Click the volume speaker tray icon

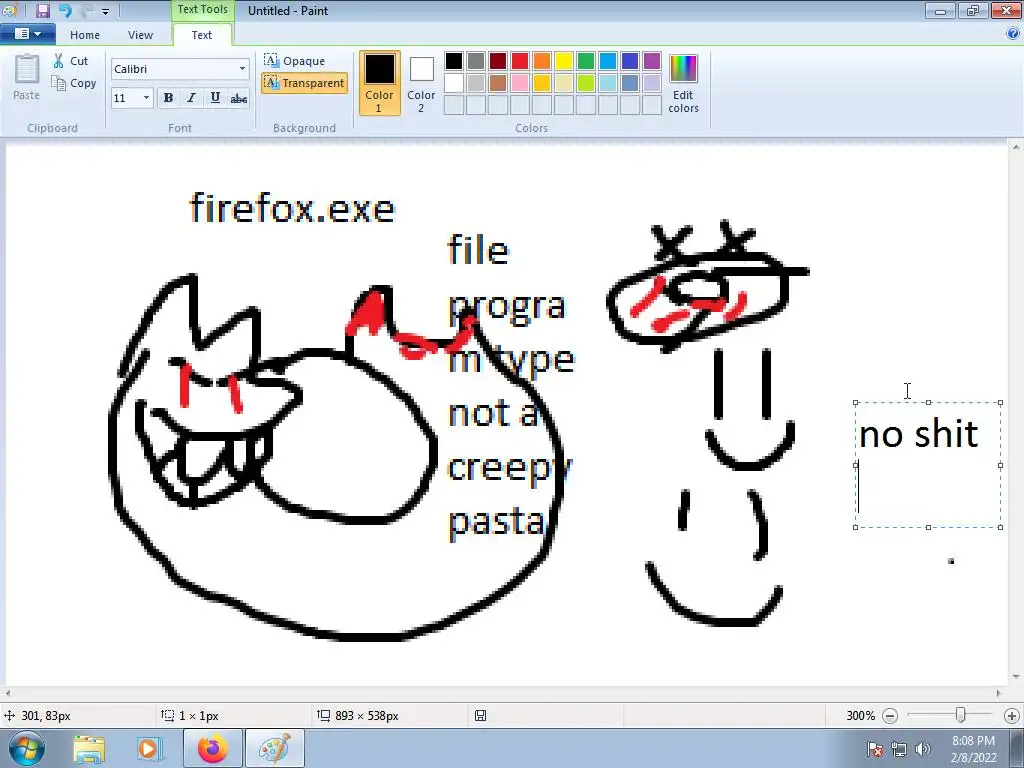tap(923, 749)
